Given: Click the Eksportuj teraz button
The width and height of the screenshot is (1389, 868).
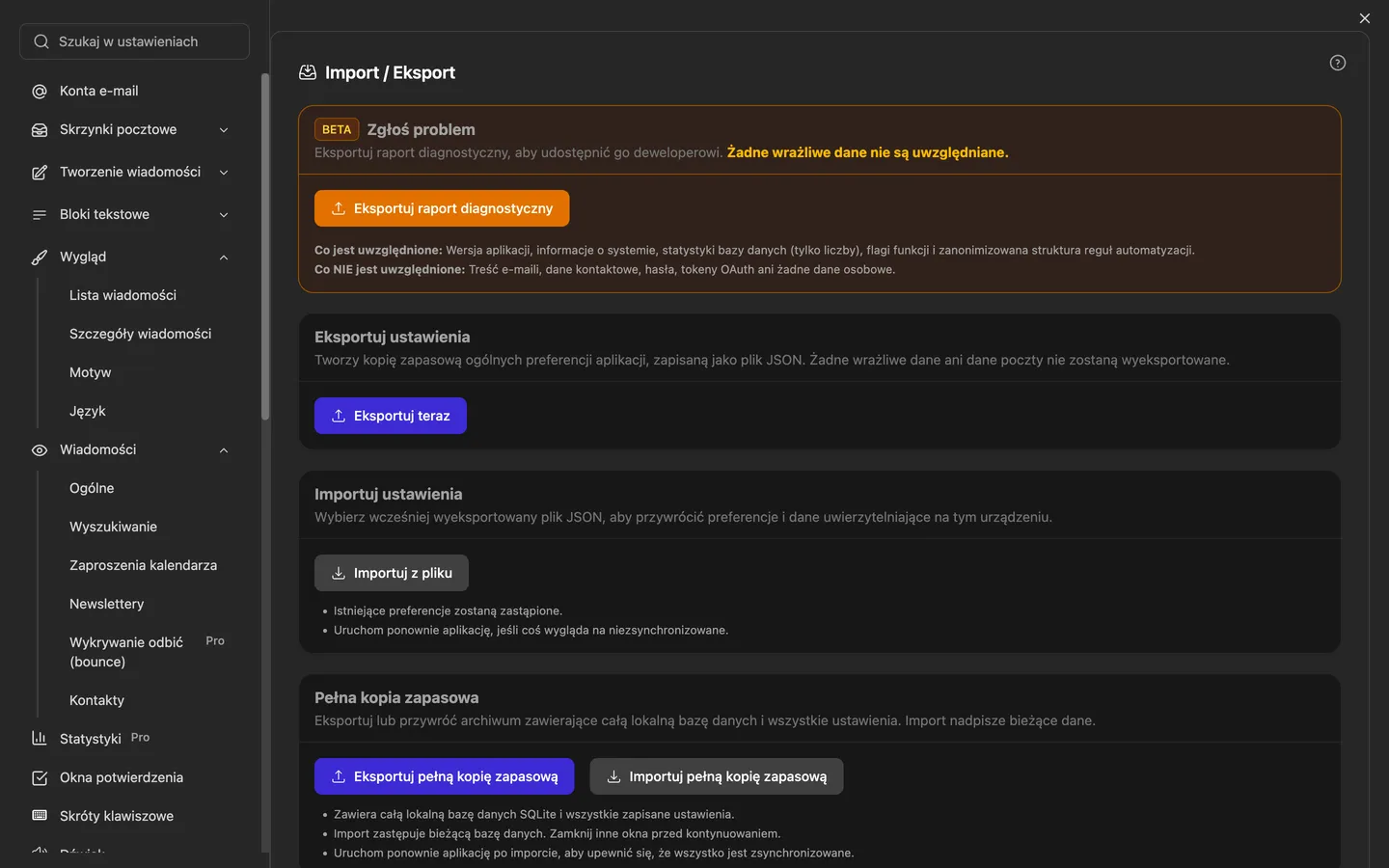Looking at the screenshot, I should click(x=391, y=416).
